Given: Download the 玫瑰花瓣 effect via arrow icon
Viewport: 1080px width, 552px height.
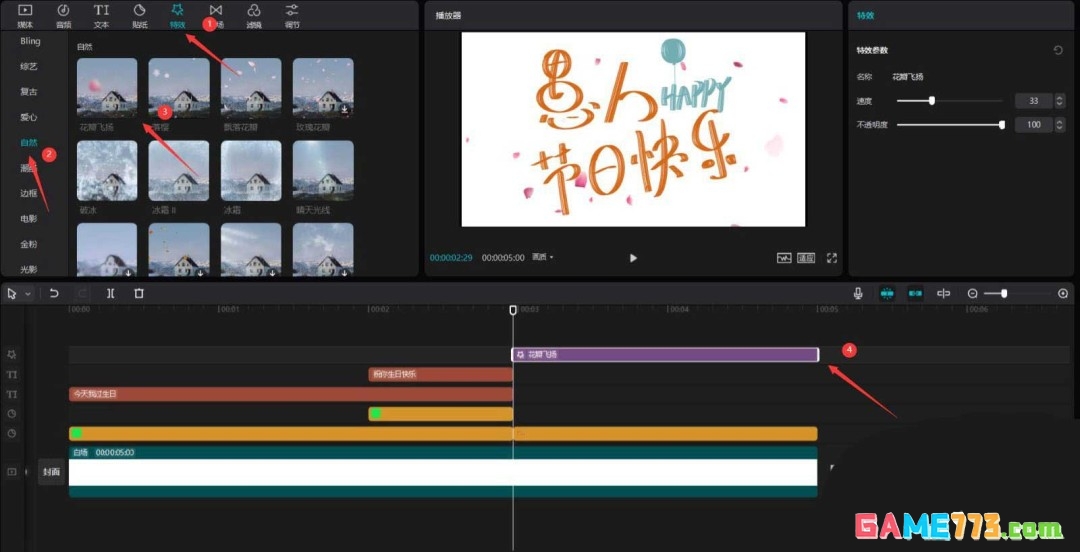Looking at the screenshot, I should coord(344,109).
